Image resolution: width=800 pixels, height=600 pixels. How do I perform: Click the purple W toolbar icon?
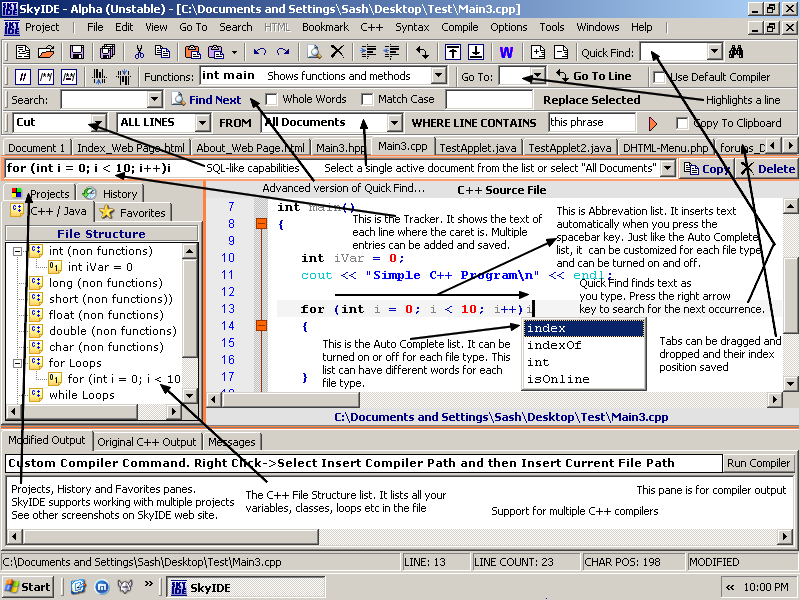click(x=506, y=51)
